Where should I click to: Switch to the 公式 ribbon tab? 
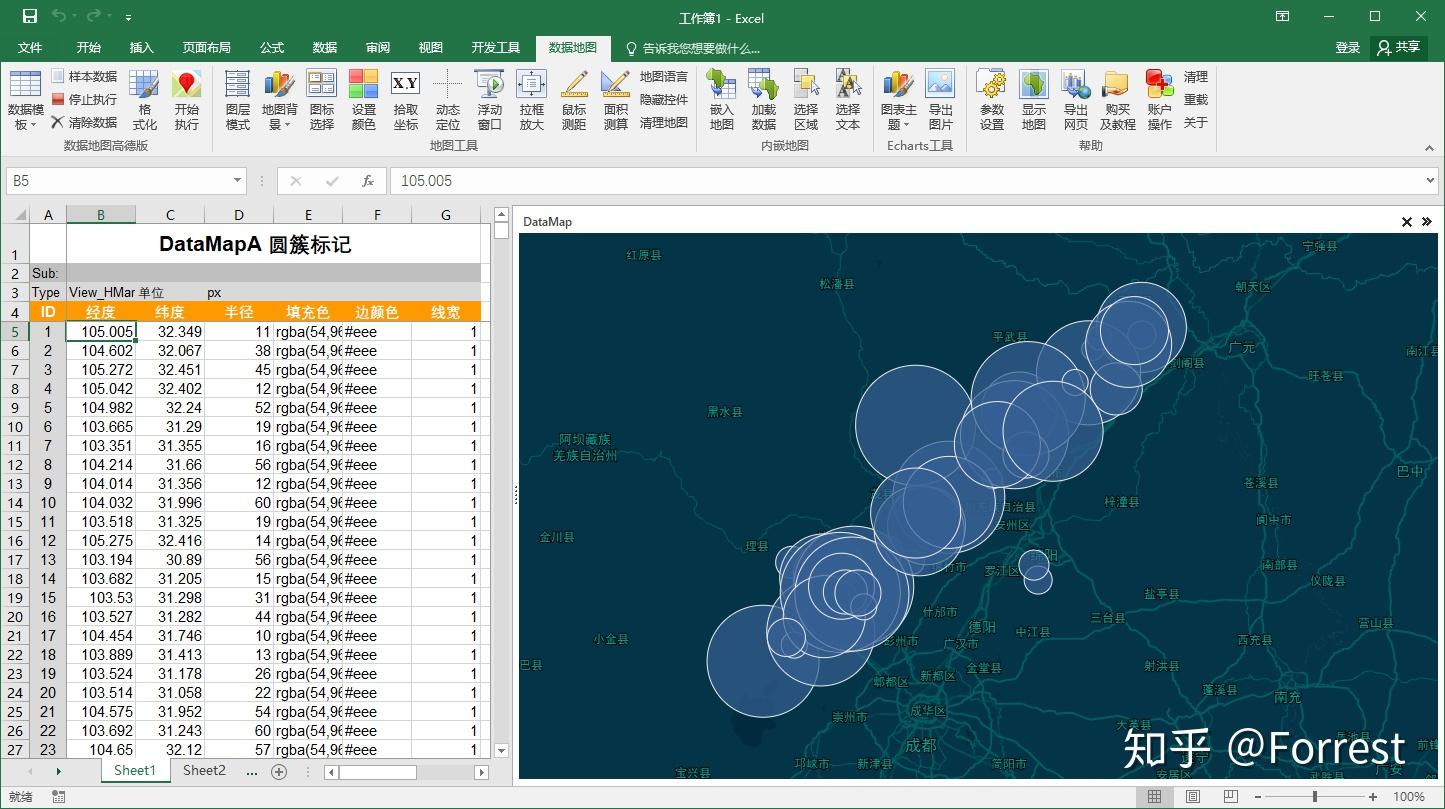coord(272,48)
